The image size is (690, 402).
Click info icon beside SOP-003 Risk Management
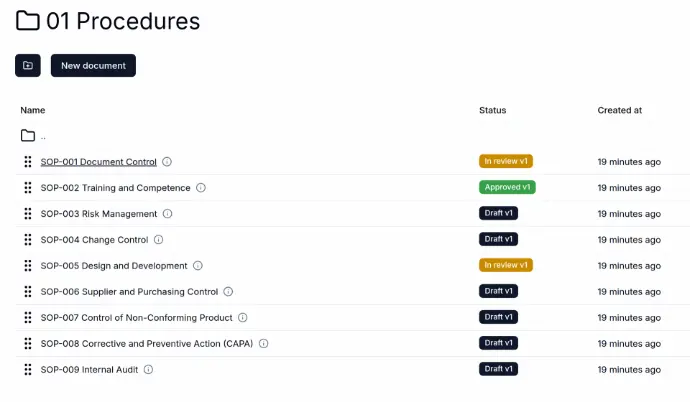[x=167, y=214]
